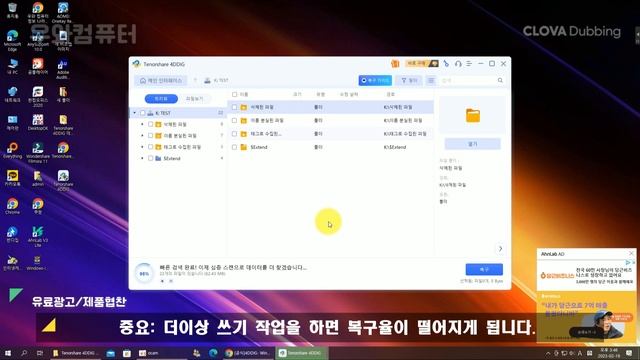Open the notification center icon
This screenshot has width=640, height=360.
[x=629, y=353]
